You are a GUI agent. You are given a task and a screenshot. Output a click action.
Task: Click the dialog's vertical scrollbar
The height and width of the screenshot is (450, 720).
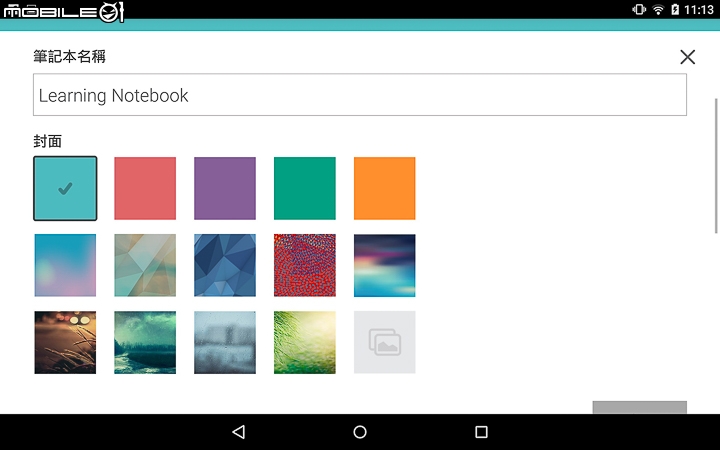(x=716, y=166)
